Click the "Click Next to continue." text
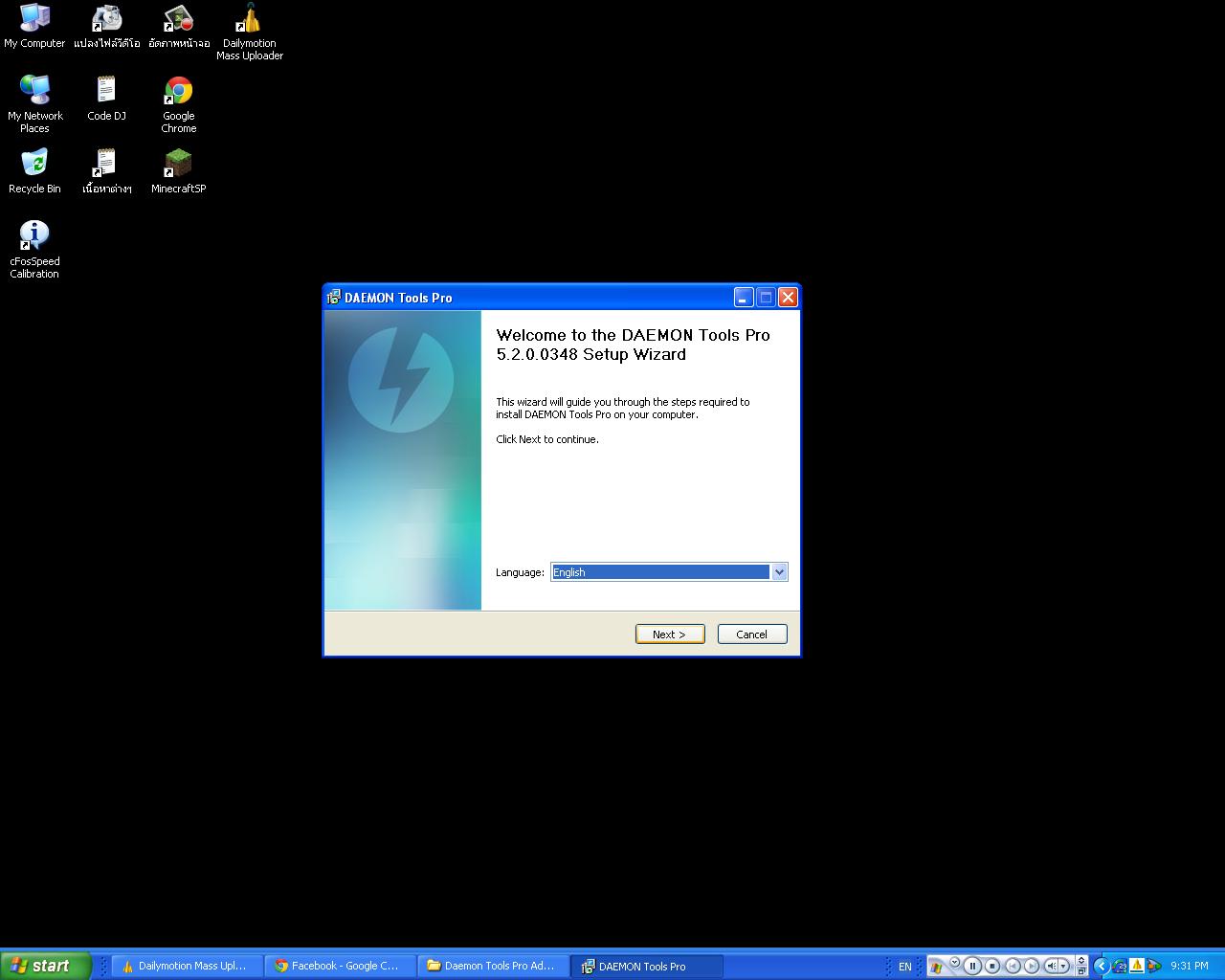The width and height of the screenshot is (1225, 980). tap(547, 439)
